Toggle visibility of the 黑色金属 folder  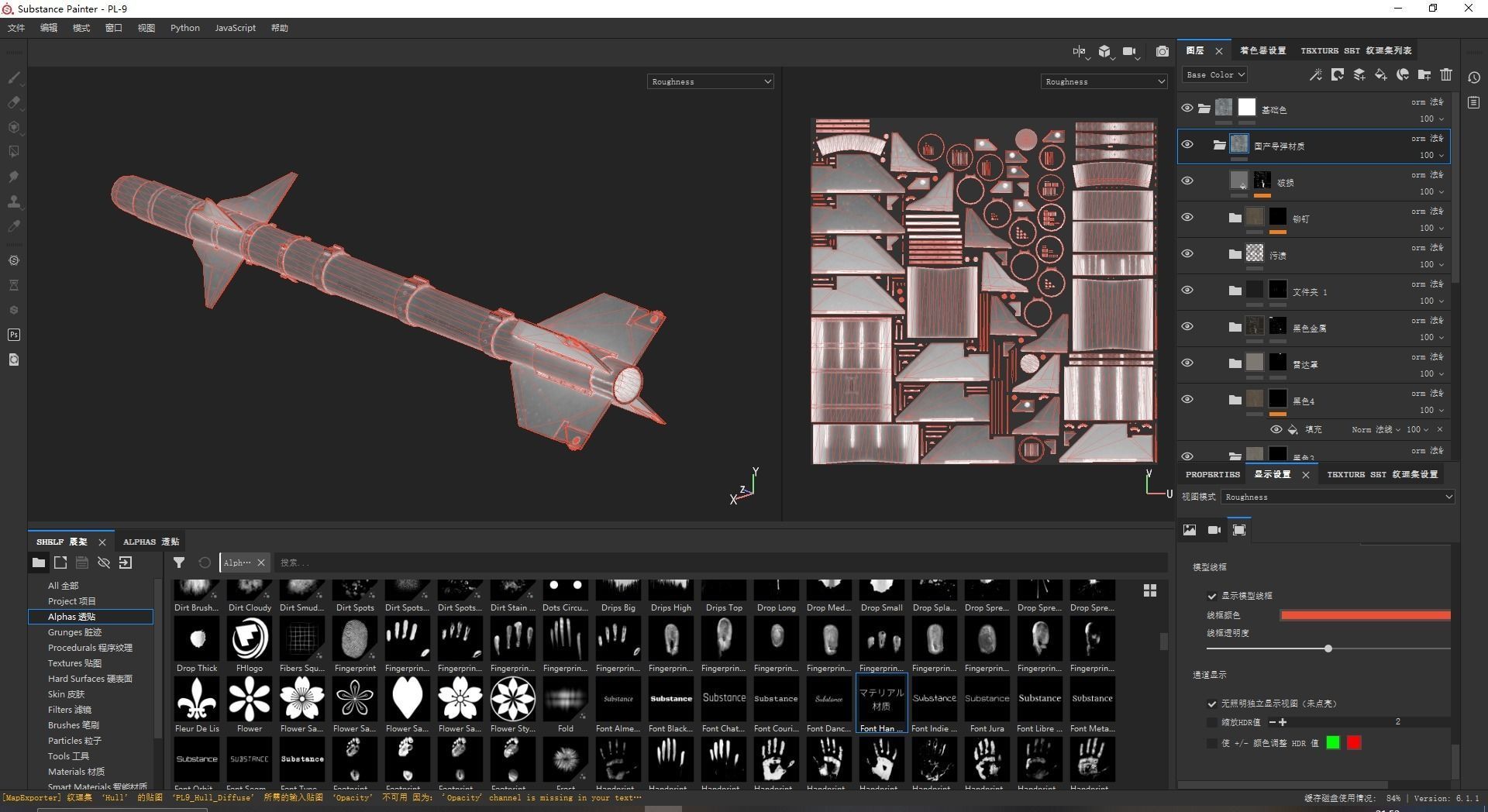(1187, 327)
